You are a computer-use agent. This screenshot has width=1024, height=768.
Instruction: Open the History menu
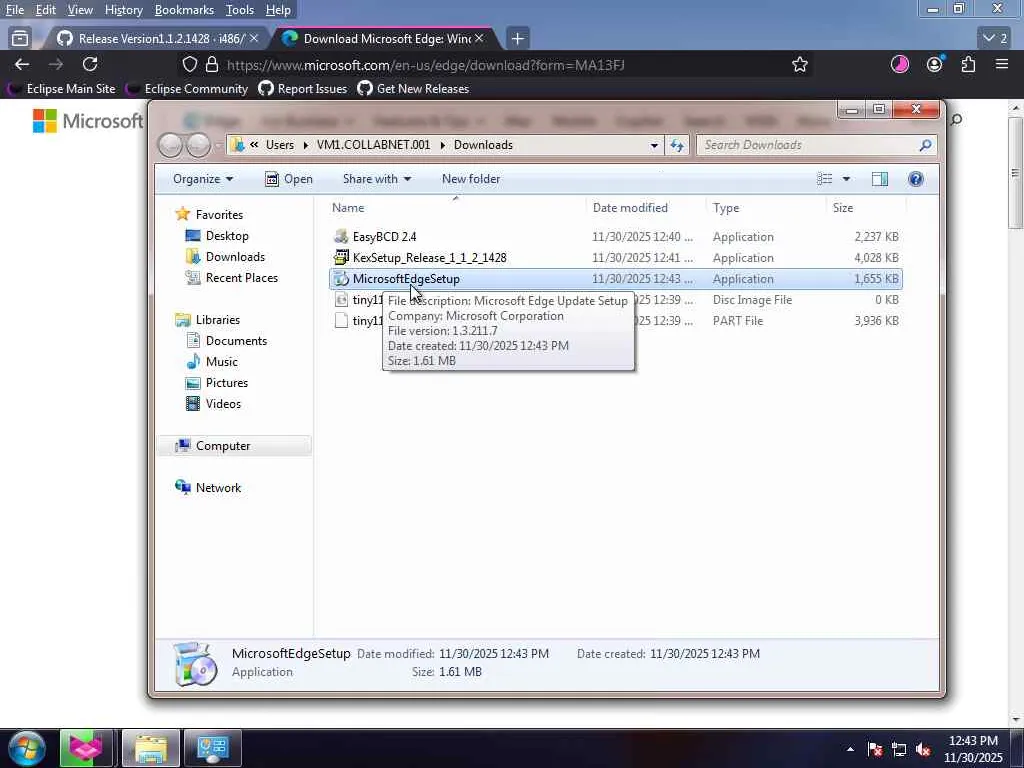[x=123, y=10]
